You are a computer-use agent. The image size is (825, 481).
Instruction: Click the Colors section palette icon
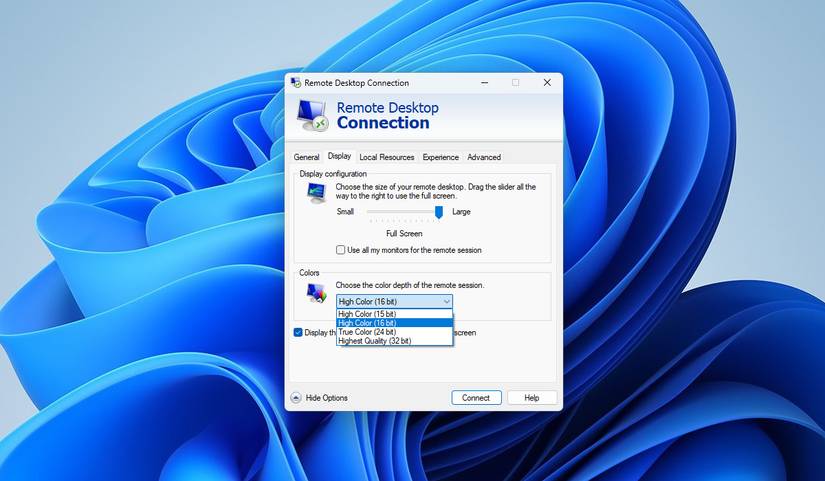(x=317, y=293)
